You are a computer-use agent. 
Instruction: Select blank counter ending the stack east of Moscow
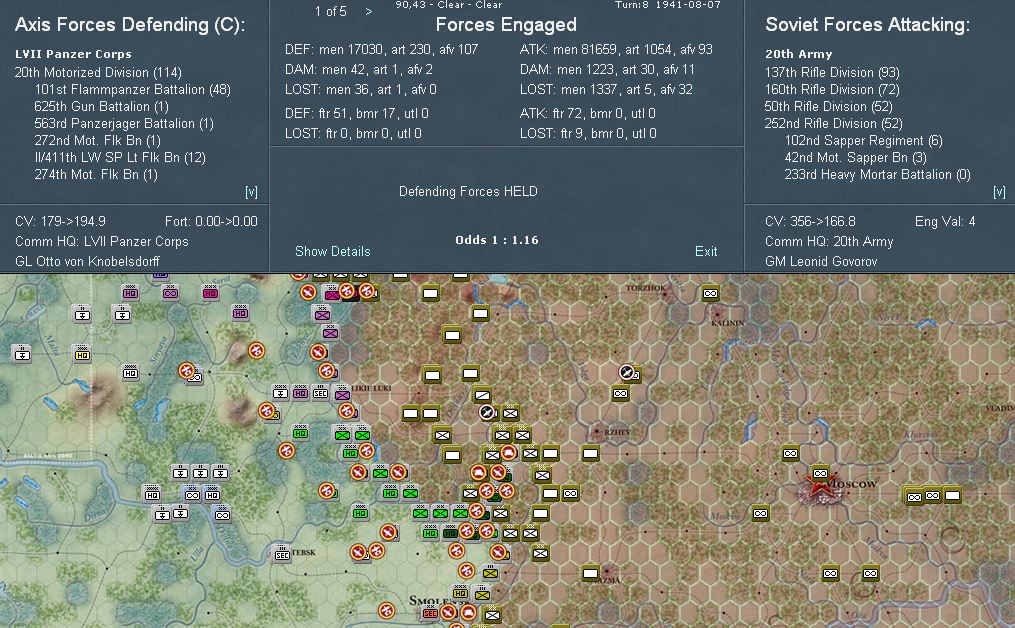pyautogui.click(x=952, y=495)
